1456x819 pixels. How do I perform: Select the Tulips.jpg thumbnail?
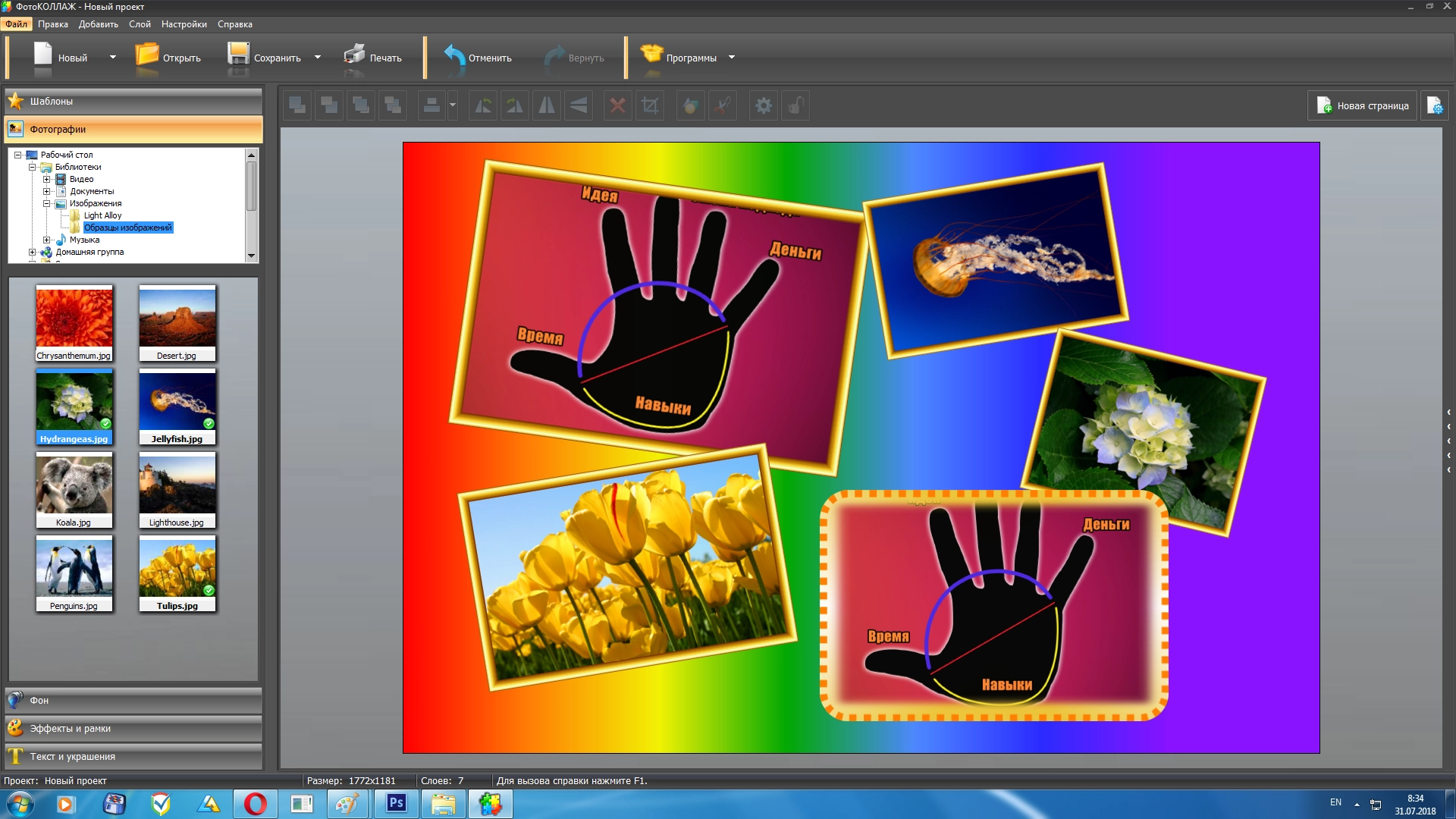[x=177, y=573]
